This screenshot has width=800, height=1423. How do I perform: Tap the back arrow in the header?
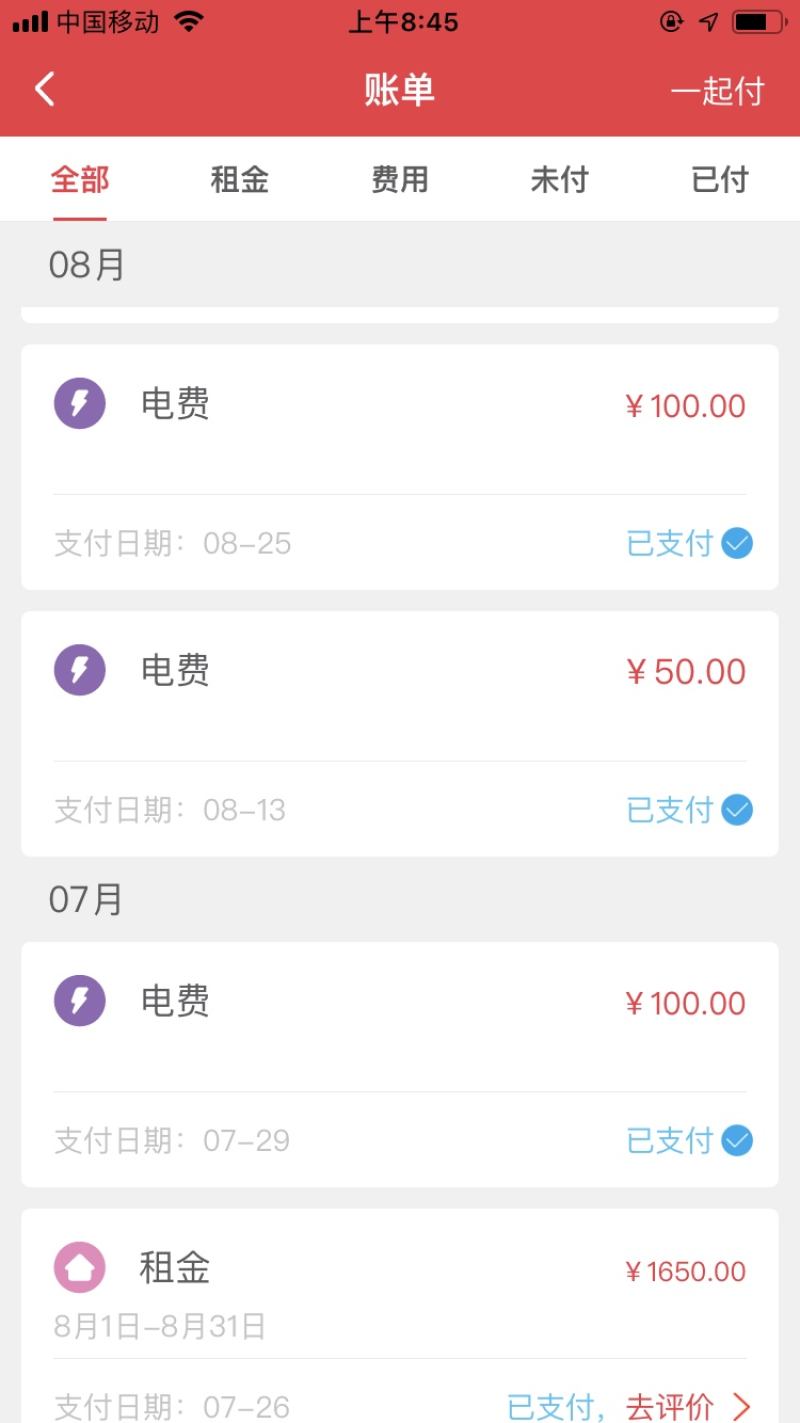coord(44,89)
